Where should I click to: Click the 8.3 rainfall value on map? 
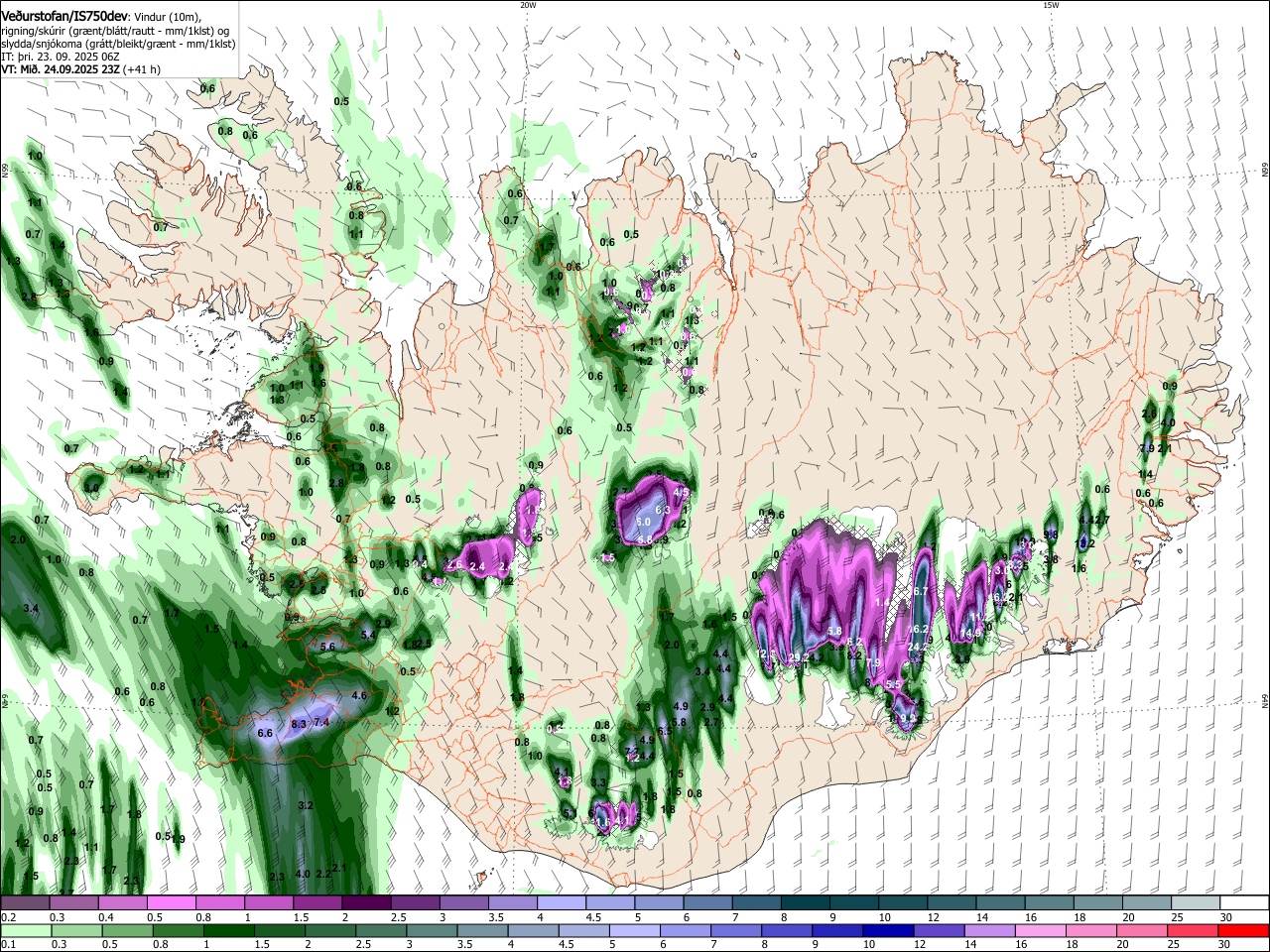[x=299, y=725]
